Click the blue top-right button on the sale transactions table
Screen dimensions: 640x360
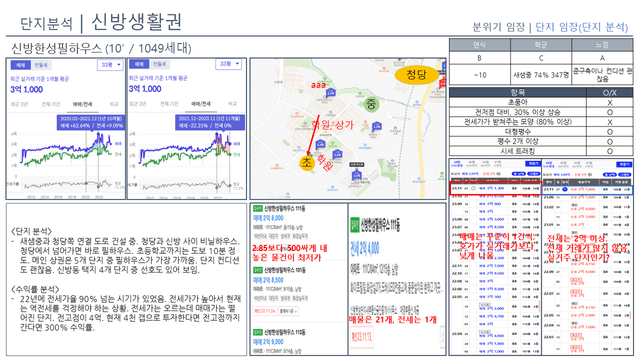click(x=533, y=164)
